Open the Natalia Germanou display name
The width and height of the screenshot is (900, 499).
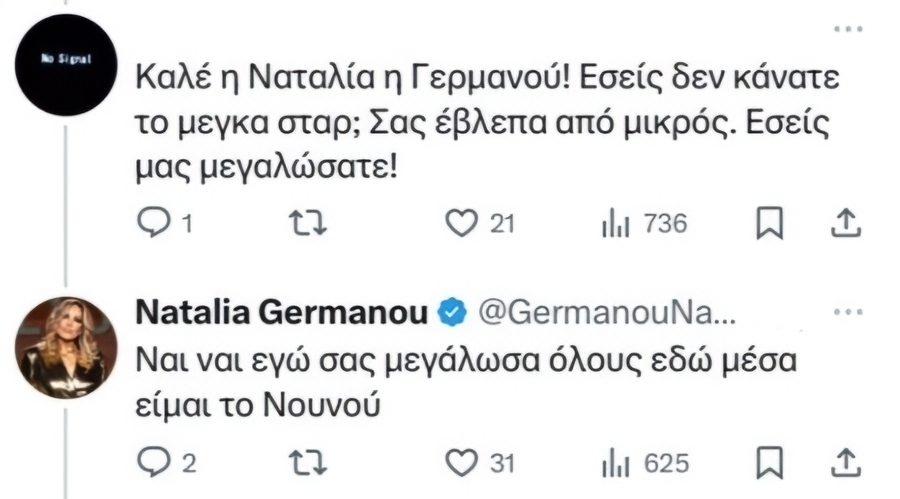(x=282, y=313)
